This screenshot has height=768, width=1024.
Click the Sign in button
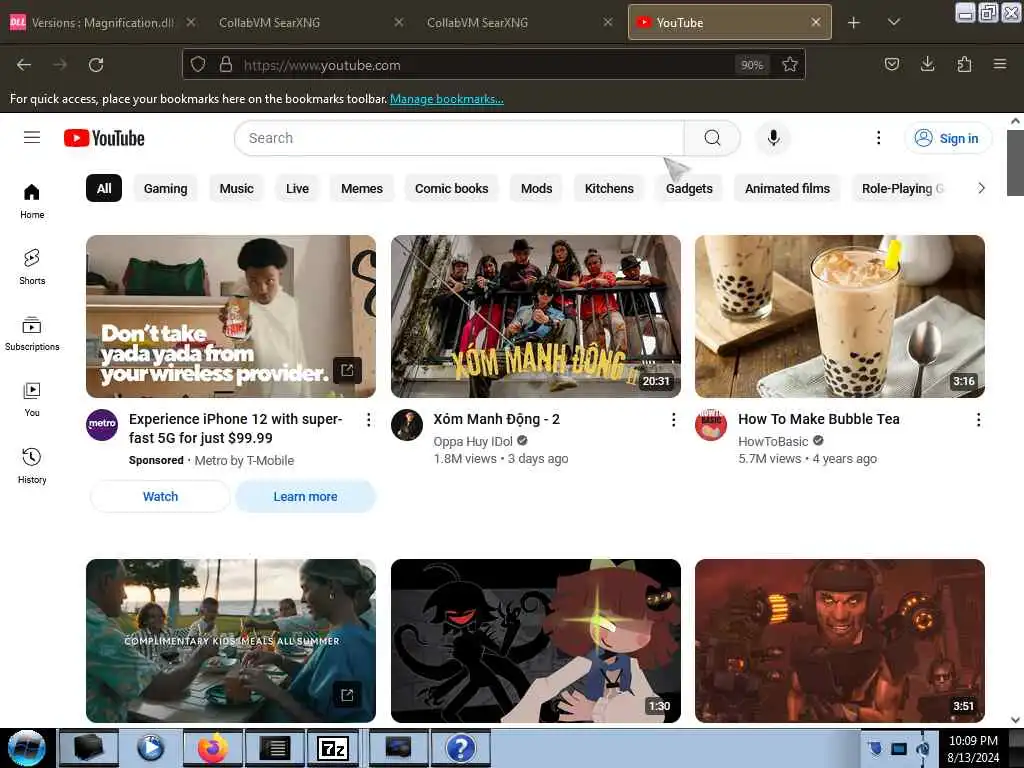948,138
